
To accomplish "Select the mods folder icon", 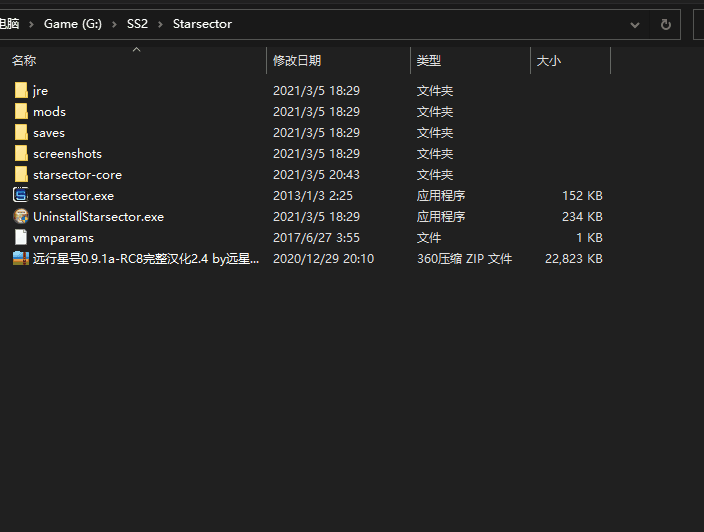I will (21, 111).
